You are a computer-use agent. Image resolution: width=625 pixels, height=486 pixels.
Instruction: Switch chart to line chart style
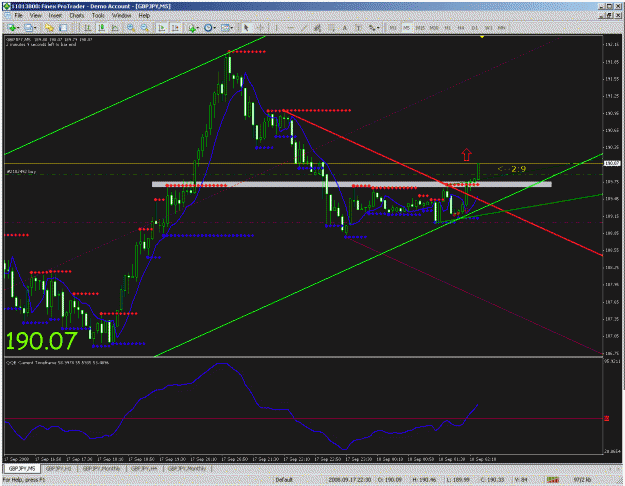115,28
